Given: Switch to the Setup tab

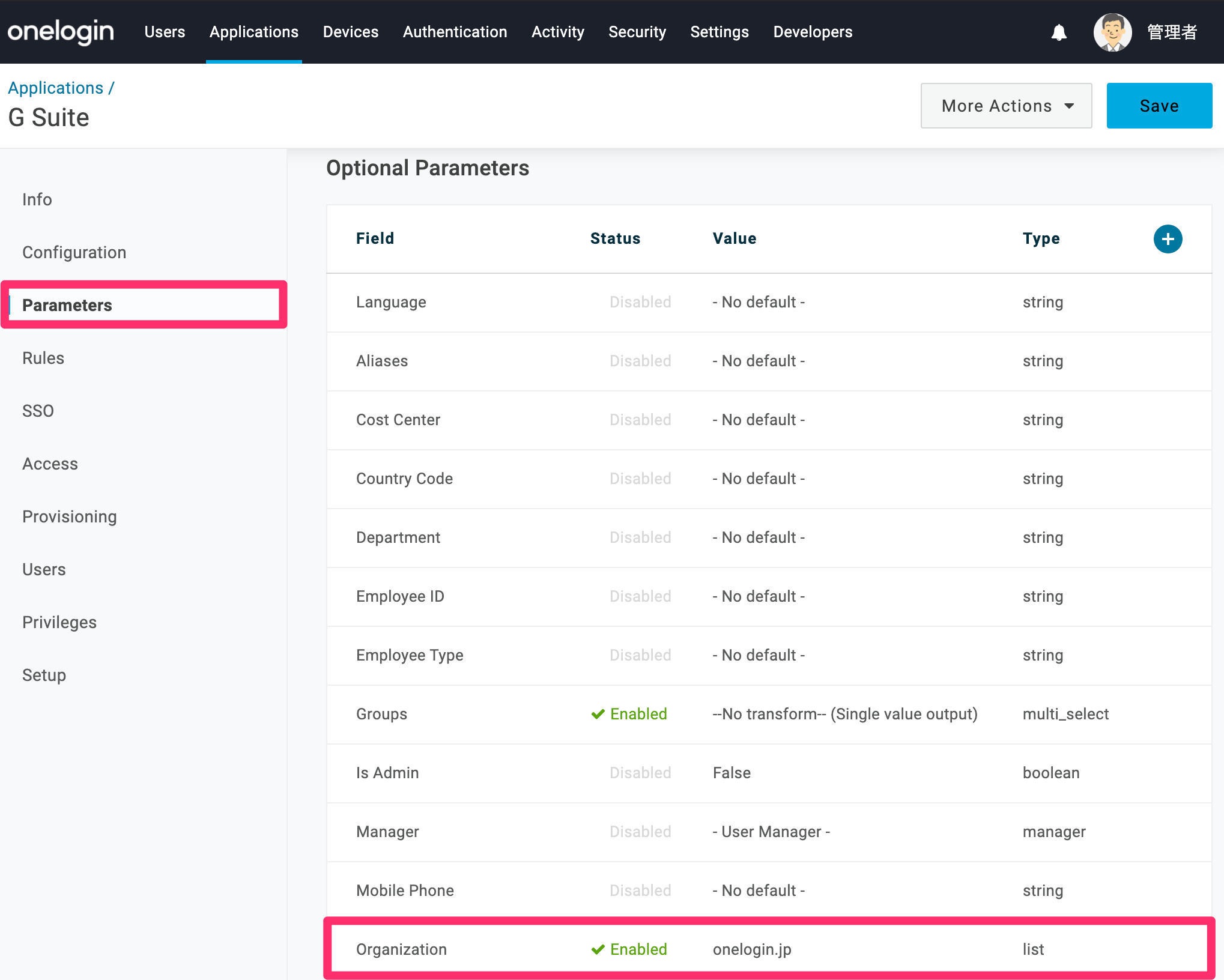Looking at the screenshot, I should tap(44, 675).
